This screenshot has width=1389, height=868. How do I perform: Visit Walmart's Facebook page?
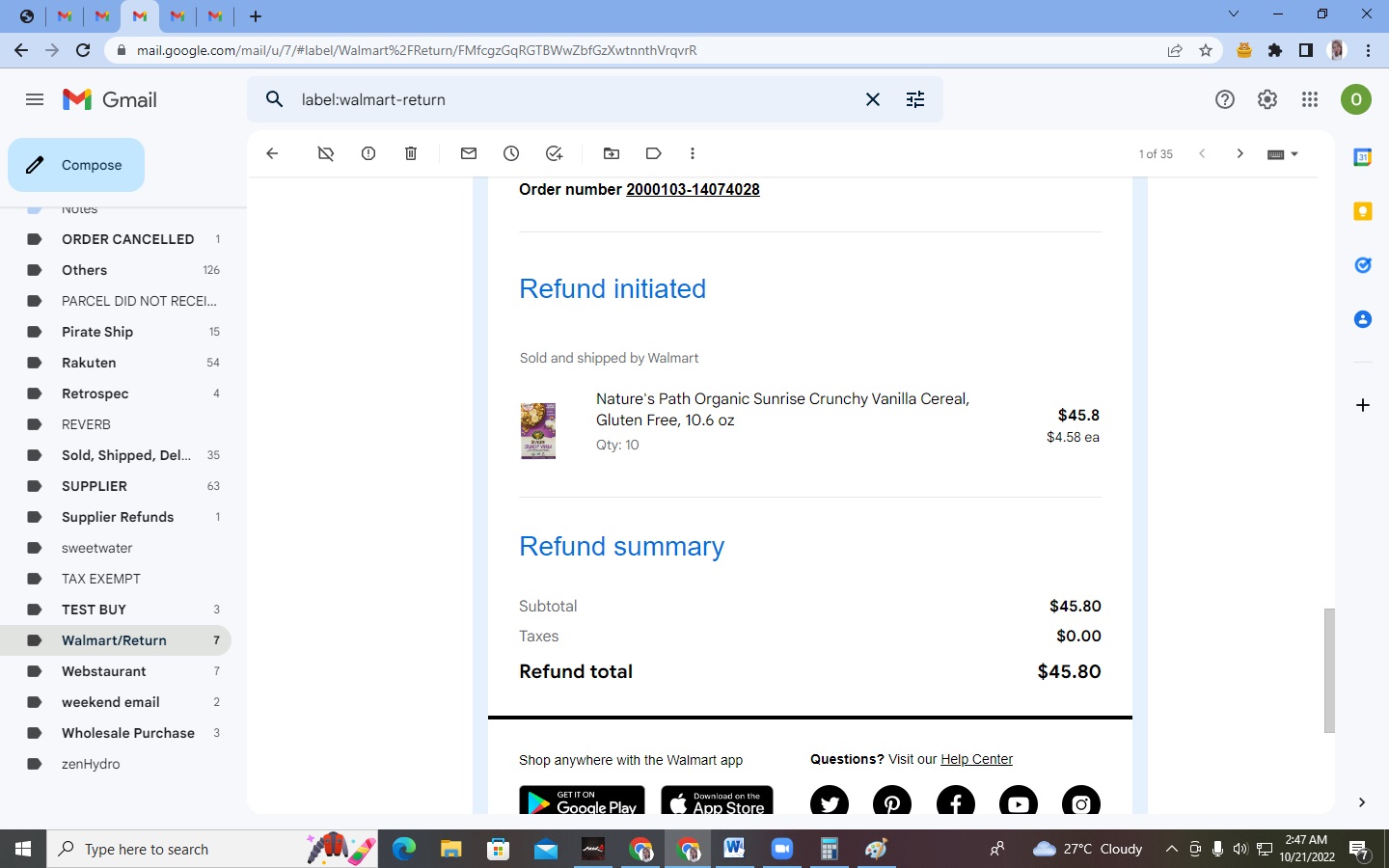point(956,801)
